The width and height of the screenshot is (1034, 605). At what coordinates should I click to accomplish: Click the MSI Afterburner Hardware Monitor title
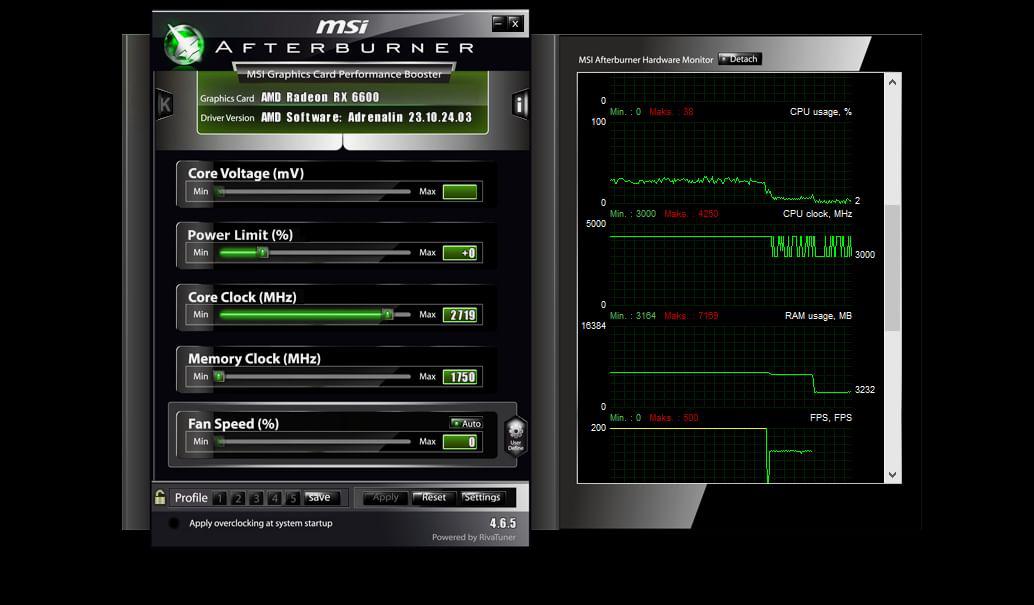(646, 59)
